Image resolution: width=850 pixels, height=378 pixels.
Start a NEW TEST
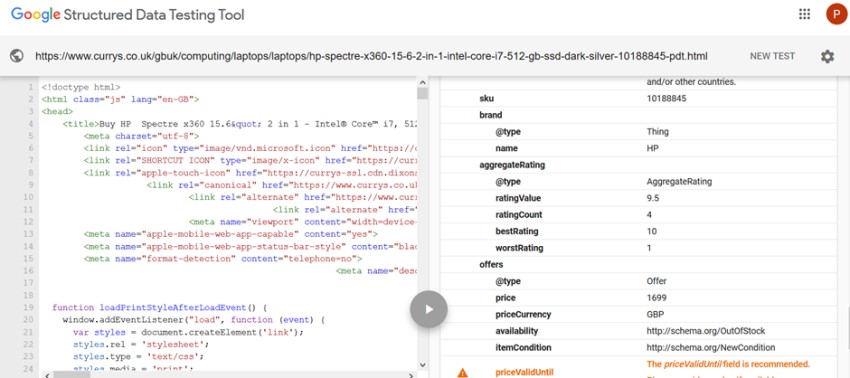[772, 56]
